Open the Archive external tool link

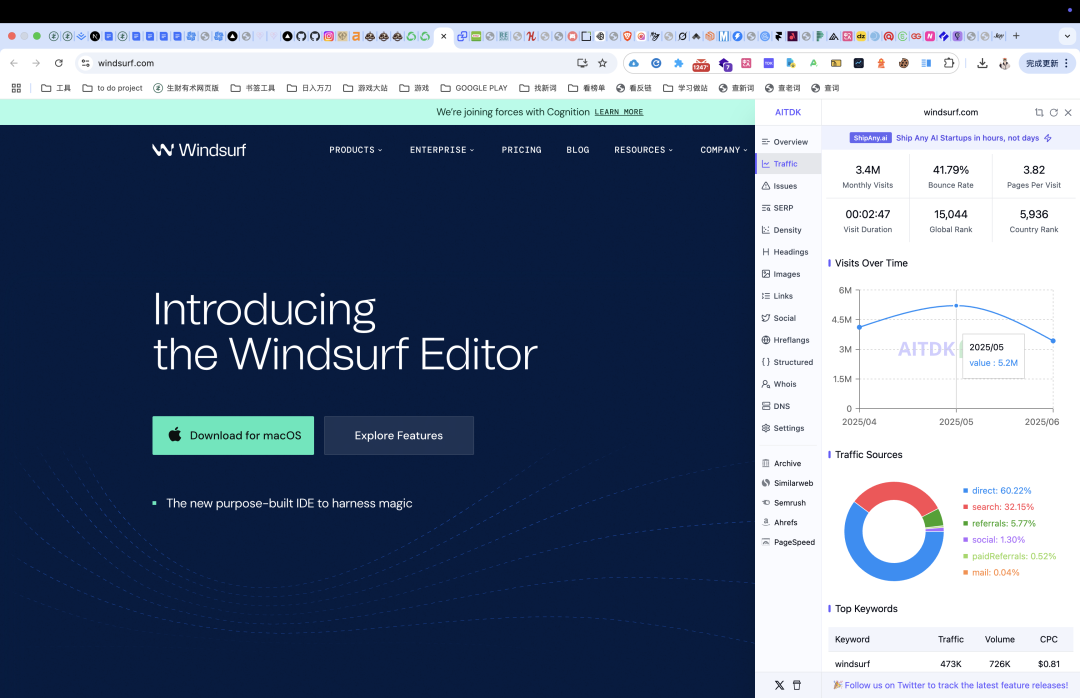(781, 464)
